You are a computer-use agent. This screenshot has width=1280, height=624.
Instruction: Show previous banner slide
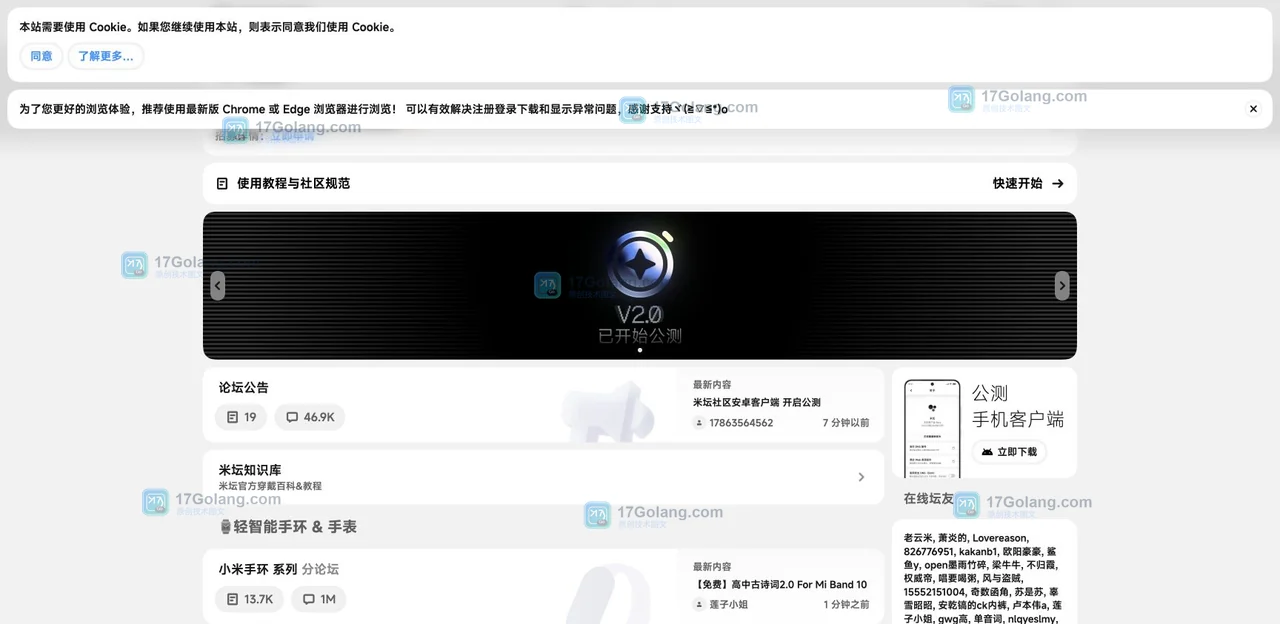(x=218, y=286)
